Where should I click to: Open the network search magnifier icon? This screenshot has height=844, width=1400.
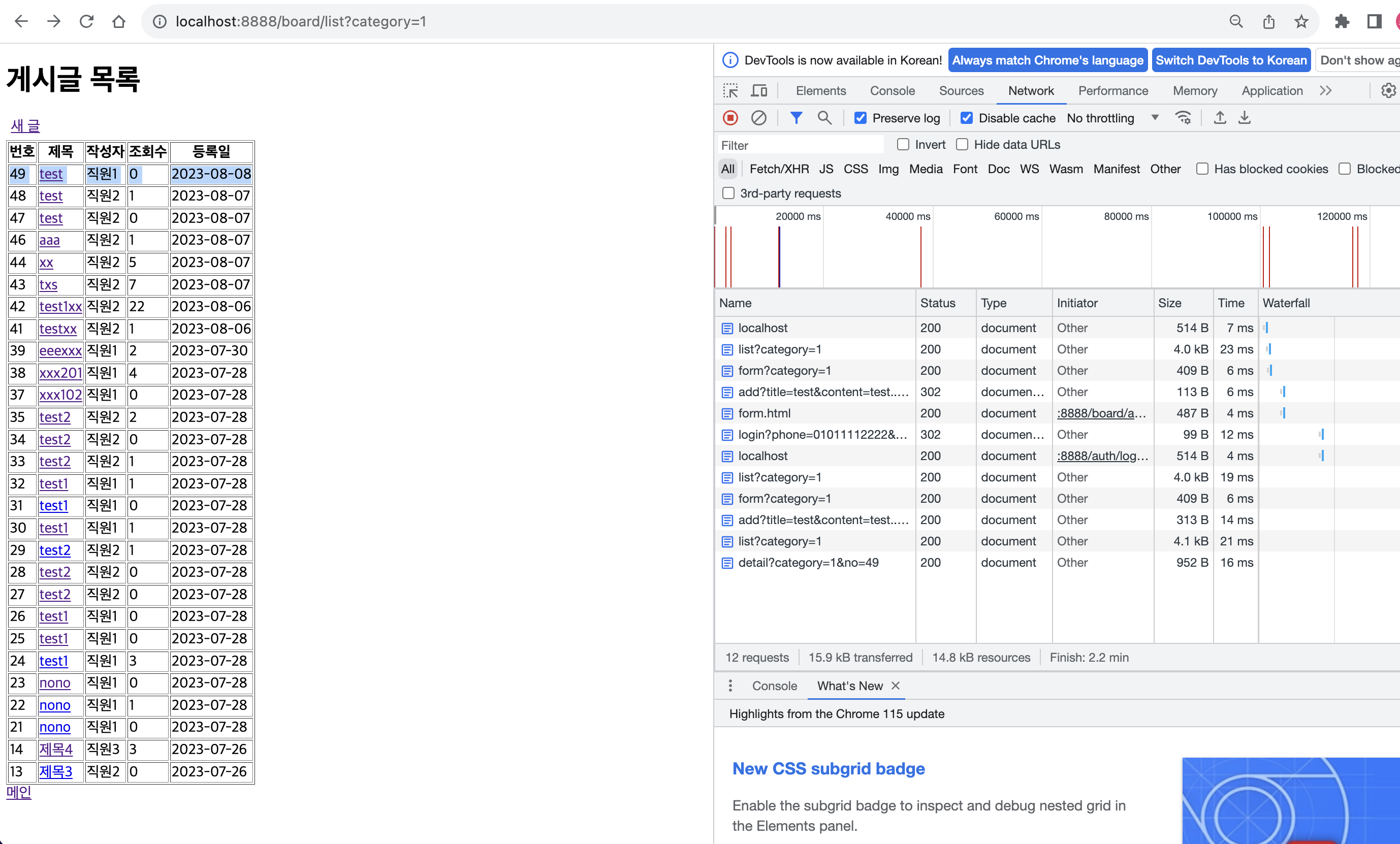(824, 118)
